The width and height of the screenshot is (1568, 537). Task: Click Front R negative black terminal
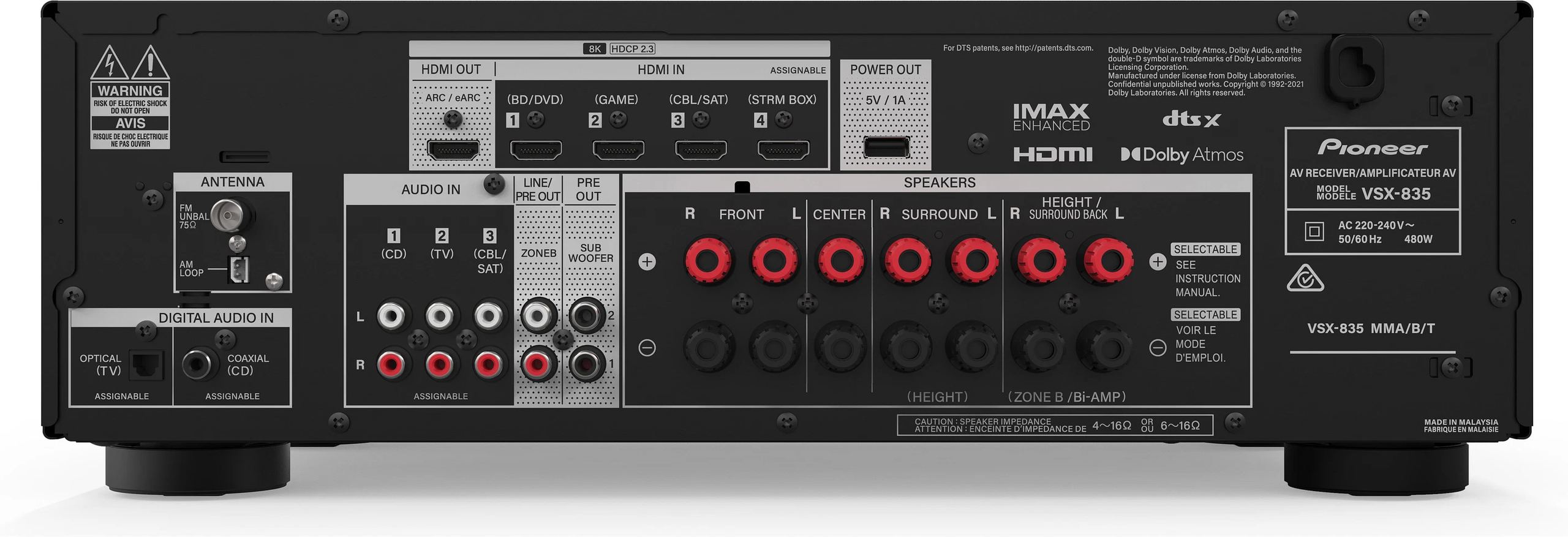[x=707, y=348]
